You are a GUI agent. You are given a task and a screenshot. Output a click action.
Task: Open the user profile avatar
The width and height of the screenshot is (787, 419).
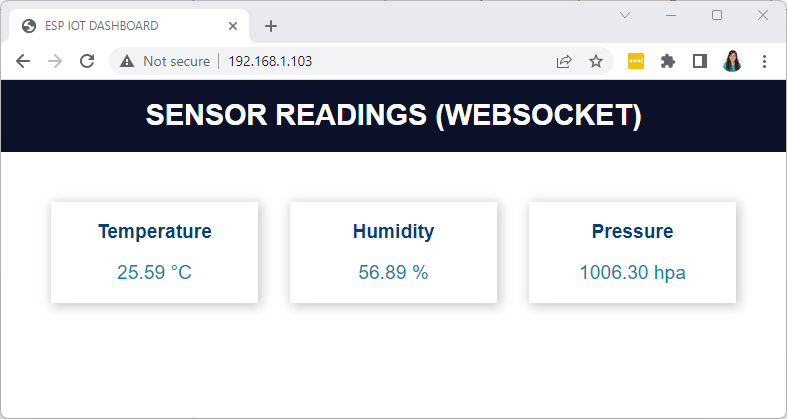[x=732, y=61]
